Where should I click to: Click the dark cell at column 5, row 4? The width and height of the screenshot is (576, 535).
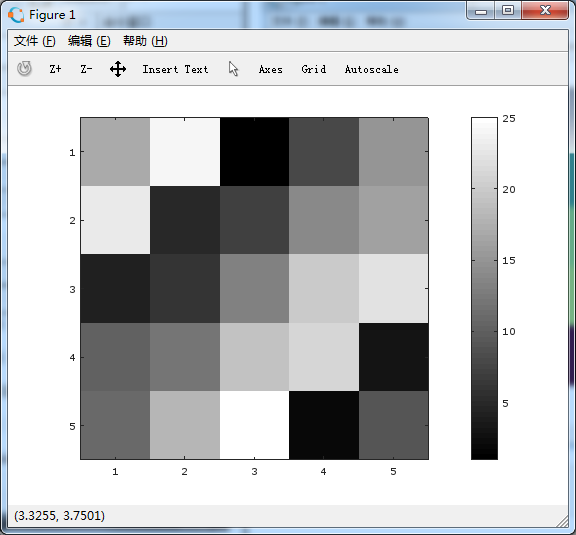click(393, 357)
